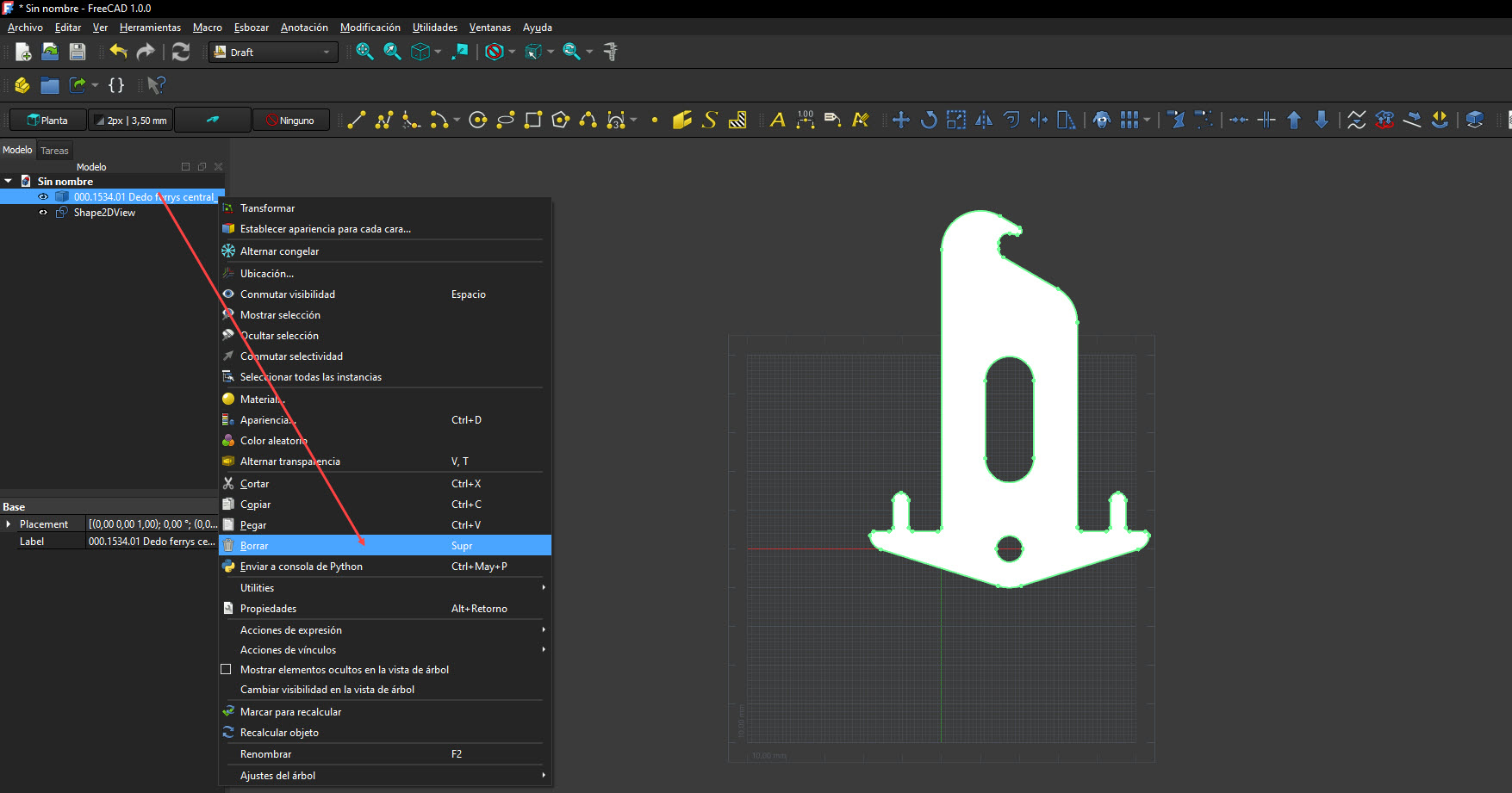Viewport: 1512px width, 793px height.
Task: Collapse the 'Sin nombre' document tree node
Action: pyautogui.click(x=9, y=182)
